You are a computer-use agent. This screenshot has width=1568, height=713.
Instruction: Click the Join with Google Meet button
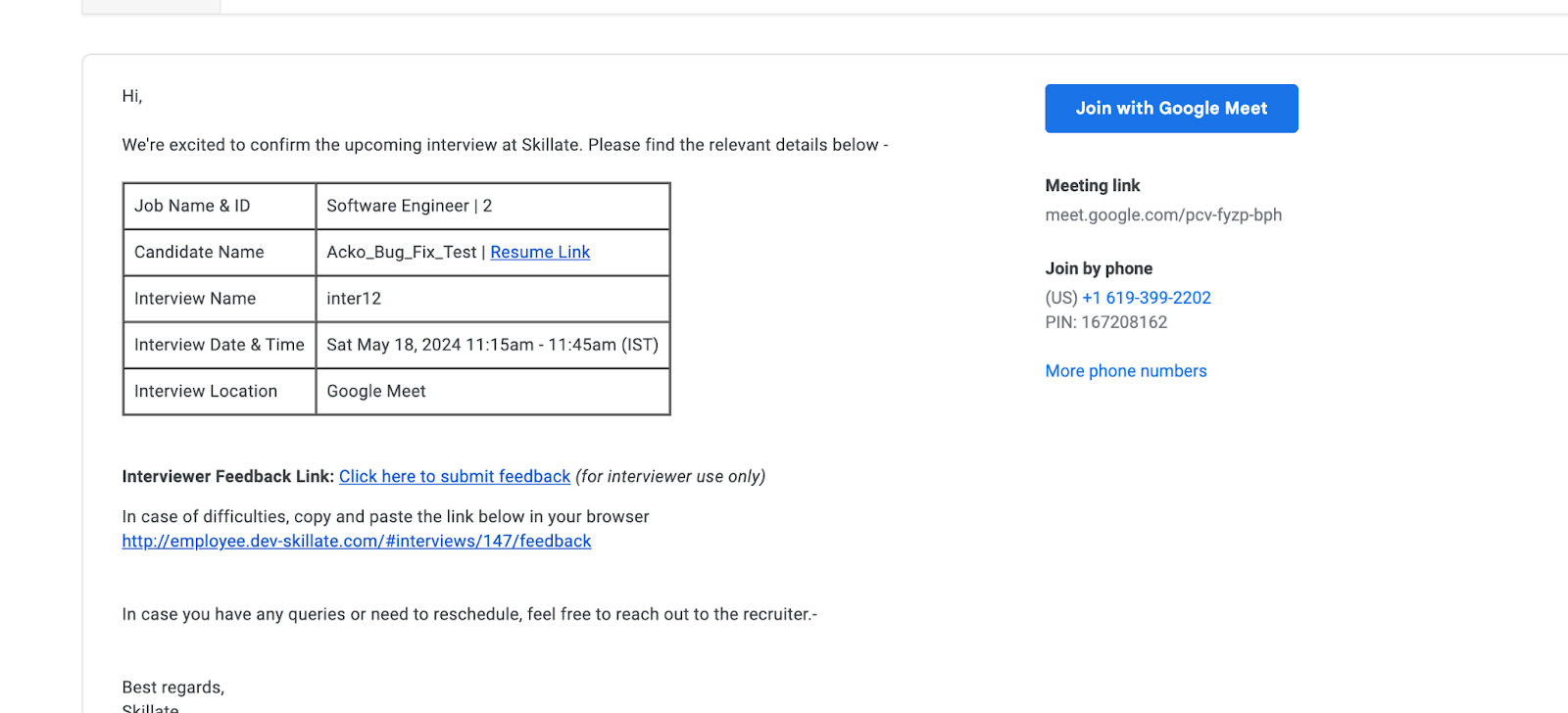(x=1171, y=109)
